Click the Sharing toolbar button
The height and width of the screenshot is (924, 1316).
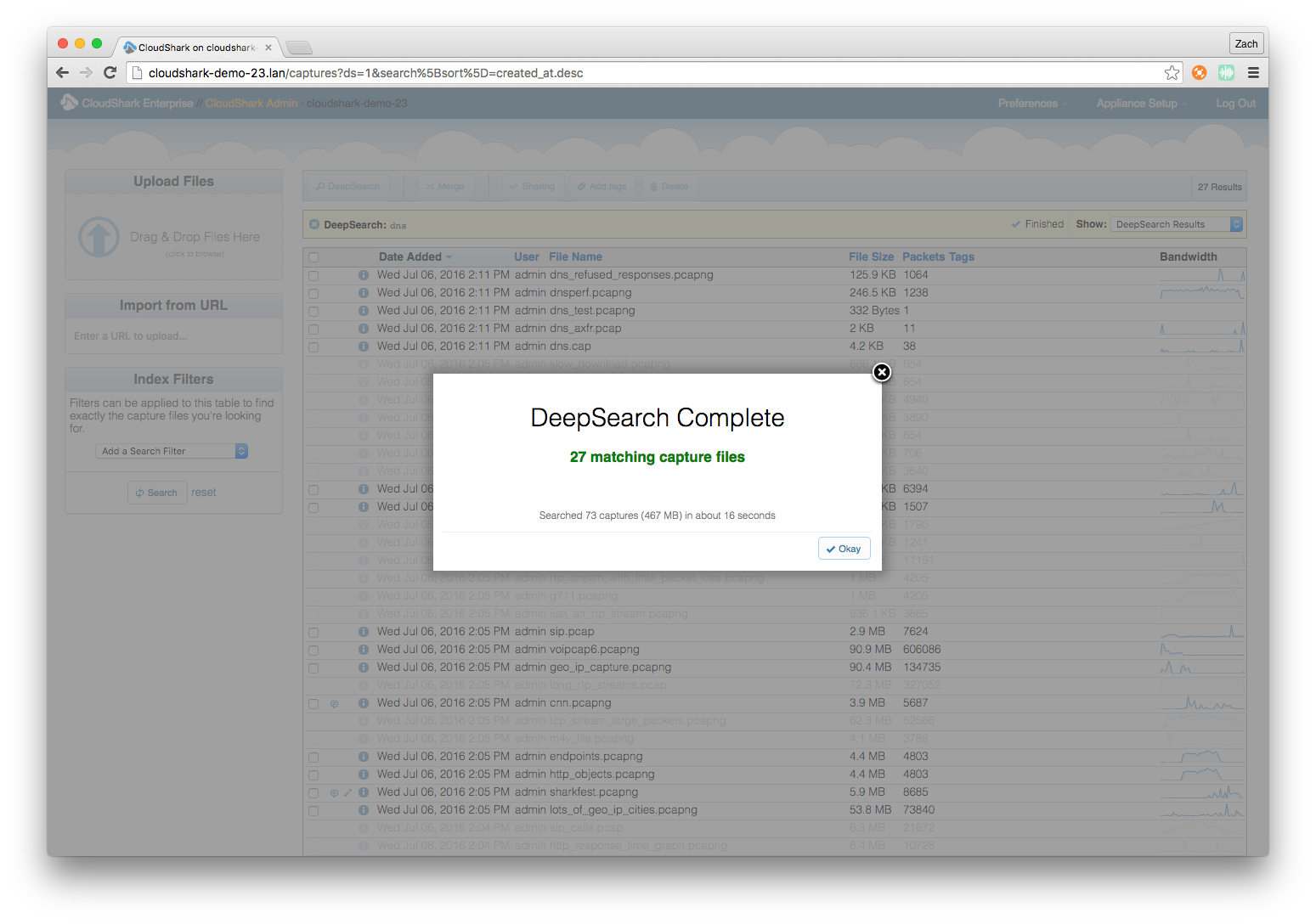[x=532, y=187]
